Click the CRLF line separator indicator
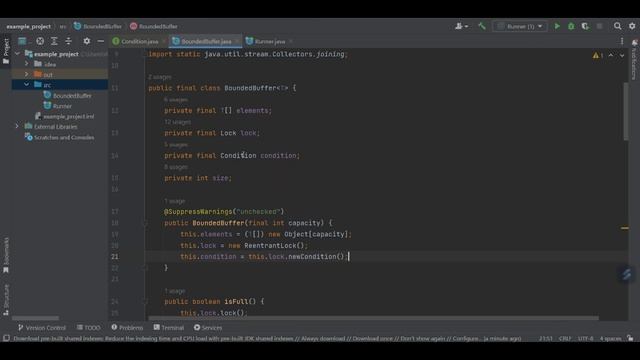Screen dimensions: 640x360 click(x=565, y=338)
